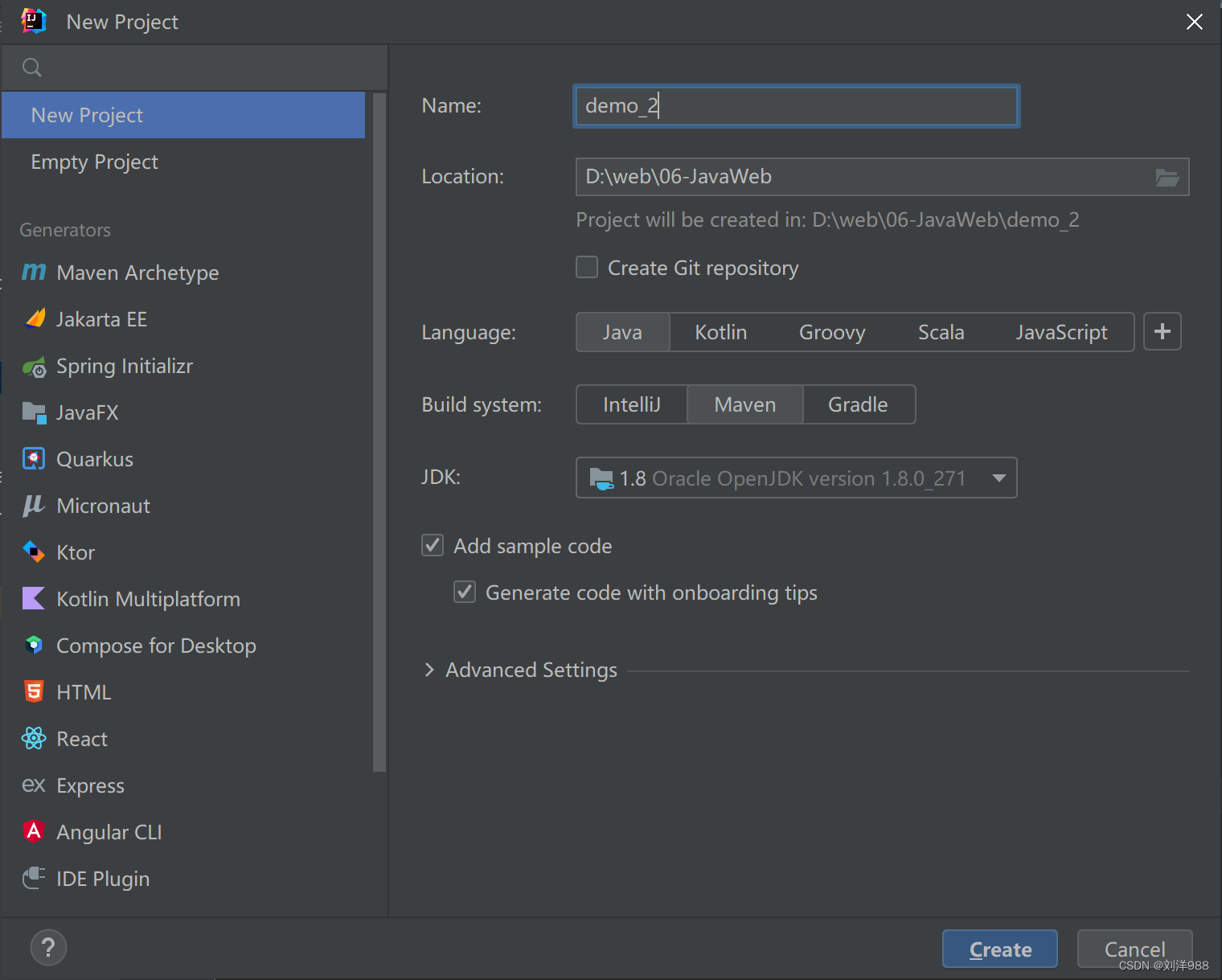
Task: Open help with the question mark button
Action: point(48,948)
